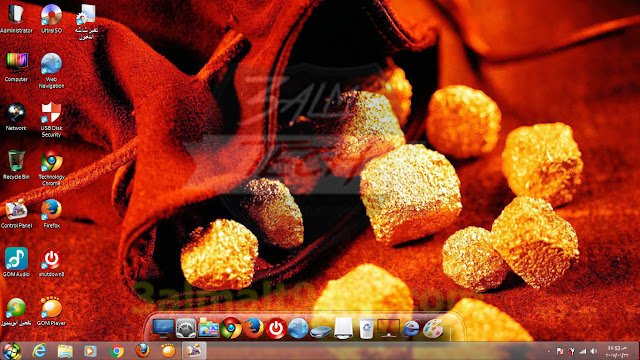This screenshot has height=360, width=640.
Task: Click the blue hard drive icon in the dock
Action: (321, 331)
